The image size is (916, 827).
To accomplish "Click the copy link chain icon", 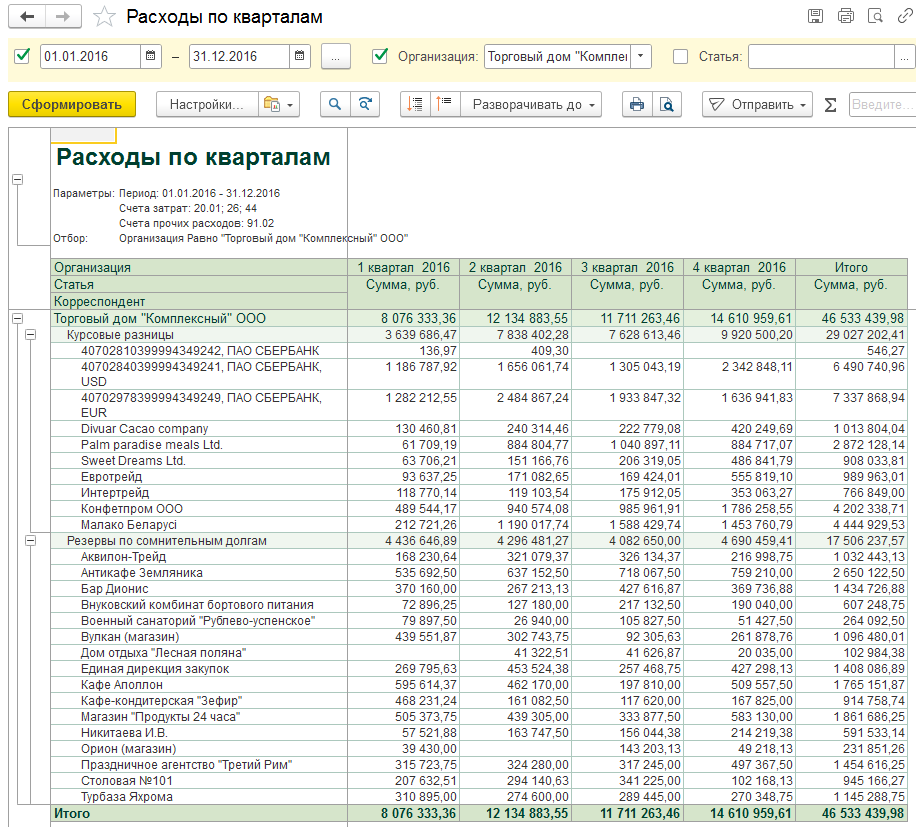I will coord(905,16).
